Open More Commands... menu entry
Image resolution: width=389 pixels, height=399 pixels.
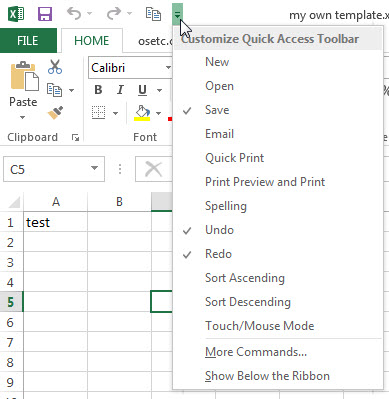(x=278, y=352)
